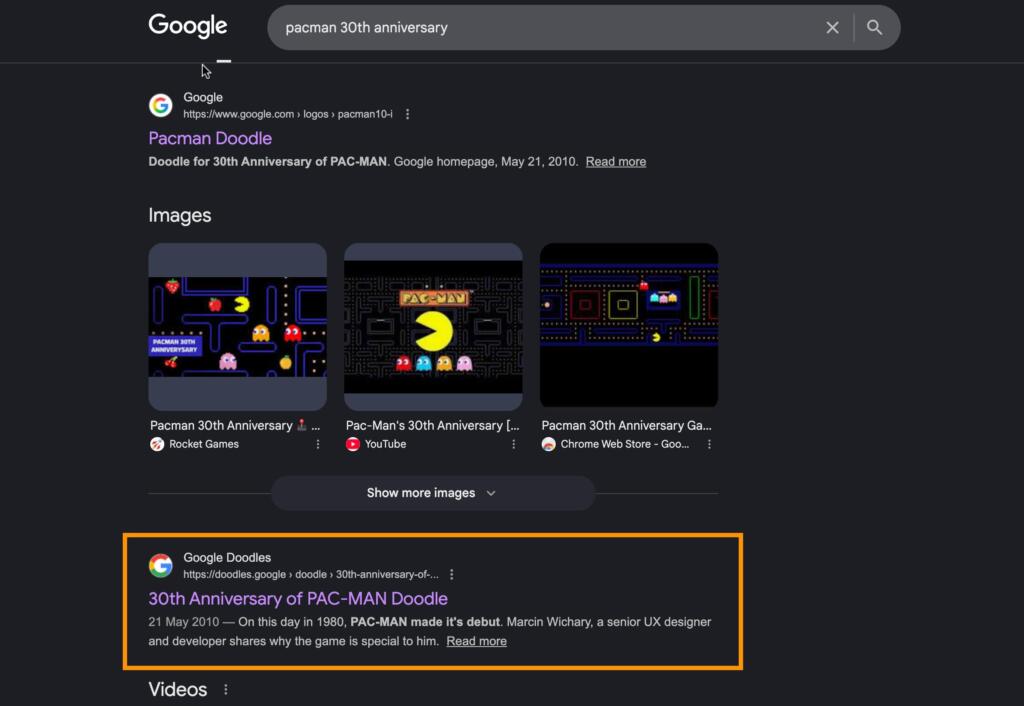The height and width of the screenshot is (706, 1024).
Task: Open the Pacman Doodle result link
Action: (x=210, y=138)
